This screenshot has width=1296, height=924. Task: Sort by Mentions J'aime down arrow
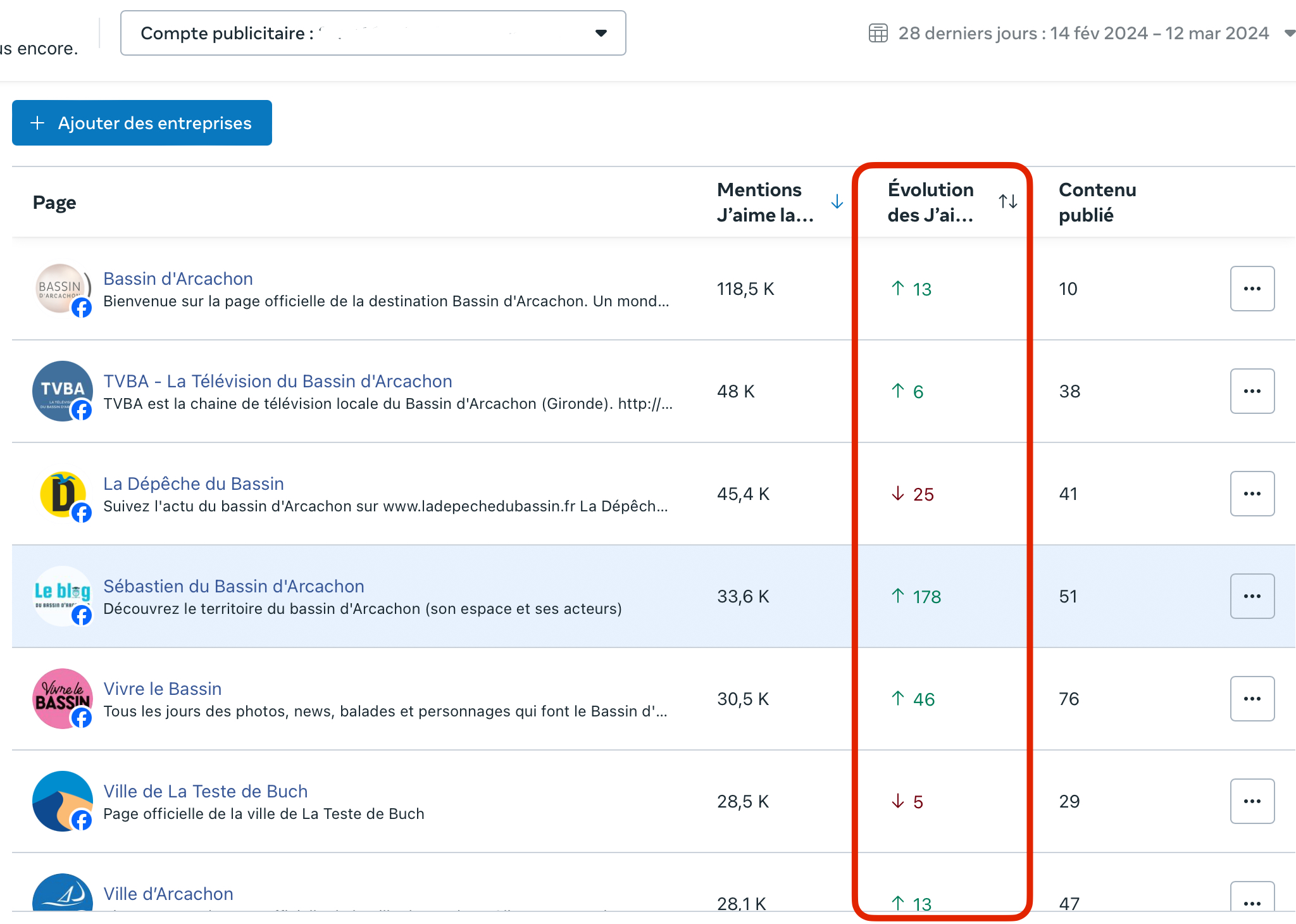tap(837, 202)
